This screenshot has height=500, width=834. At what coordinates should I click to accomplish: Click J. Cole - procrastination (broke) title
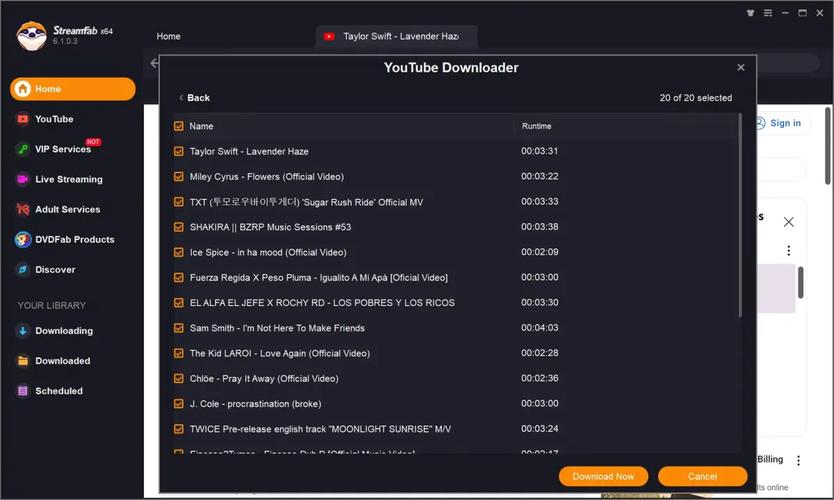[255, 404]
